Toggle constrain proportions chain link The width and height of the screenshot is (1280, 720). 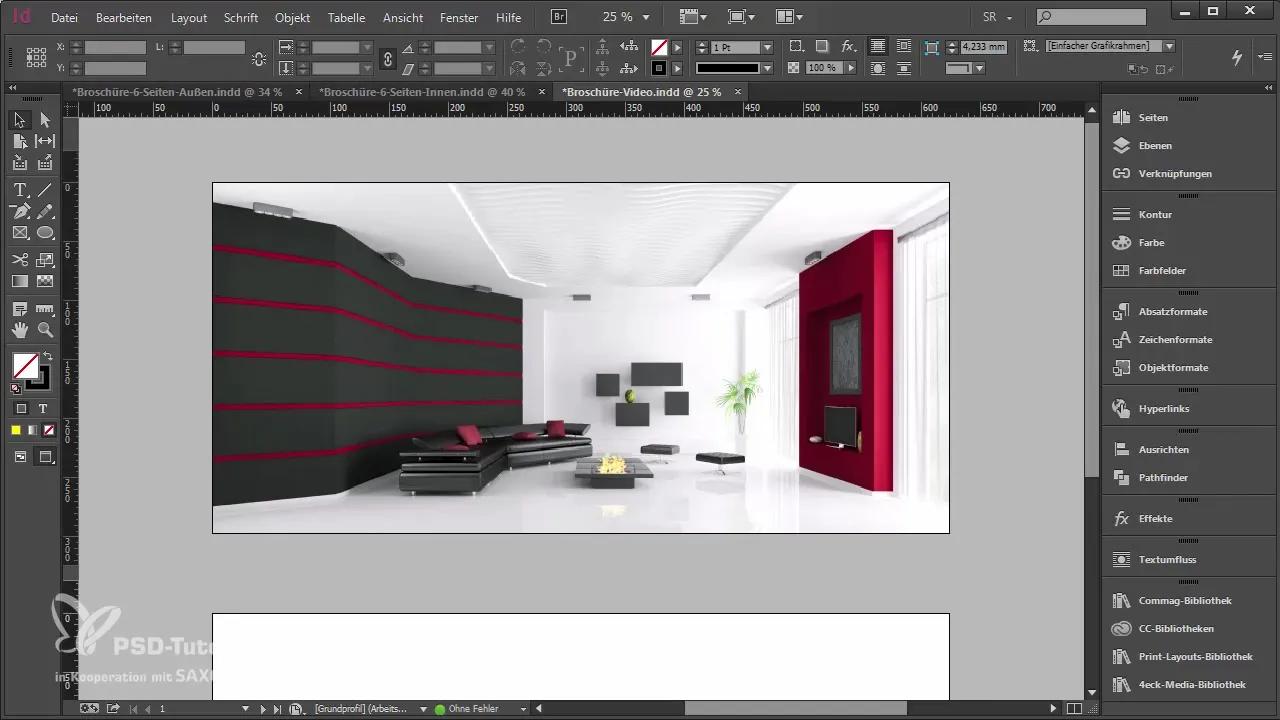tap(387, 58)
